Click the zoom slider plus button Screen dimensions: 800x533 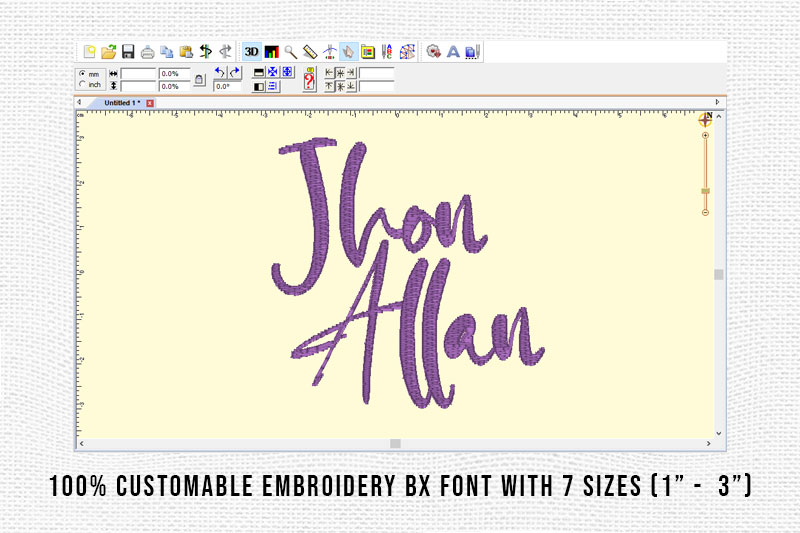(706, 135)
